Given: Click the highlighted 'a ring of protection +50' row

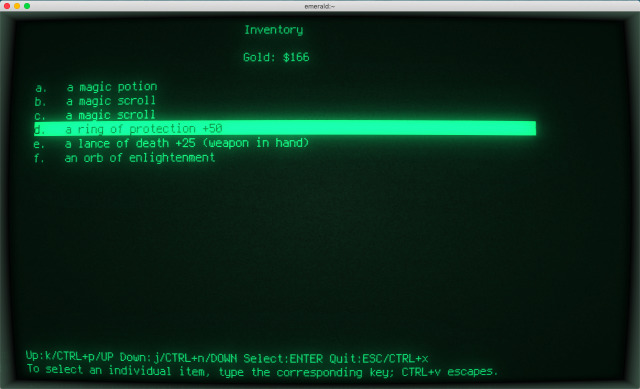Looking at the screenshot, I should click(x=285, y=128).
